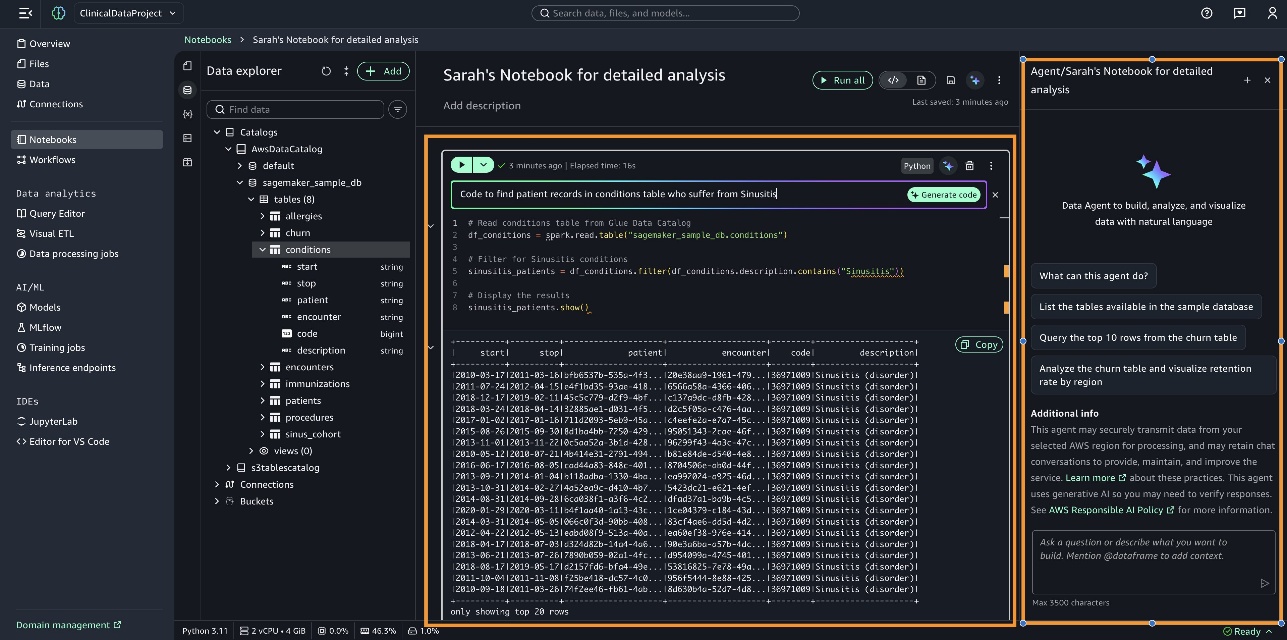This screenshot has width=1287, height=640.
Task: Delete the cell using the trash icon
Action: tap(969, 166)
